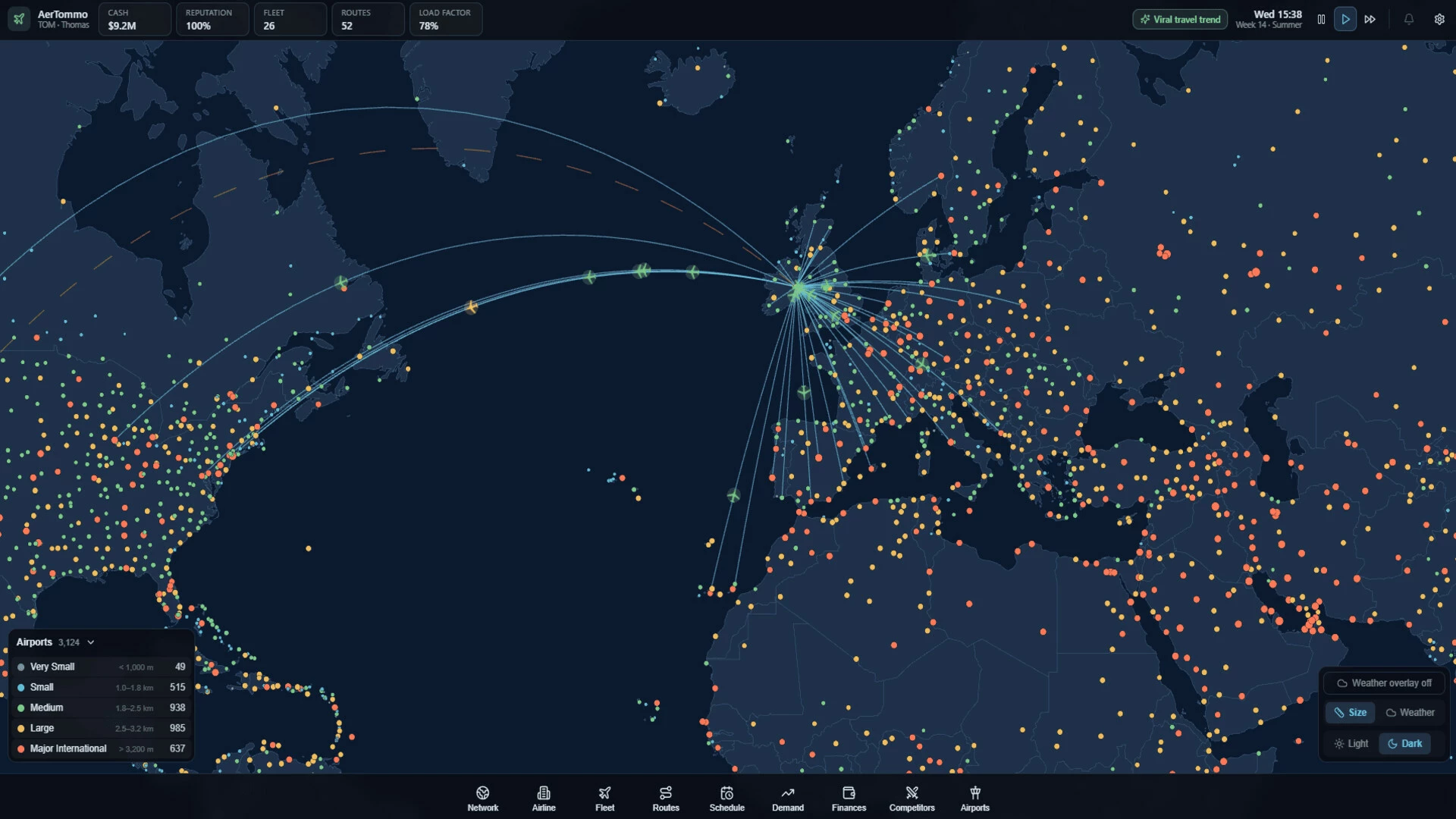The width and height of the screenshot is (1456, 819).
Task: Open the settings gear
Action: click(x=1439, y=20)
